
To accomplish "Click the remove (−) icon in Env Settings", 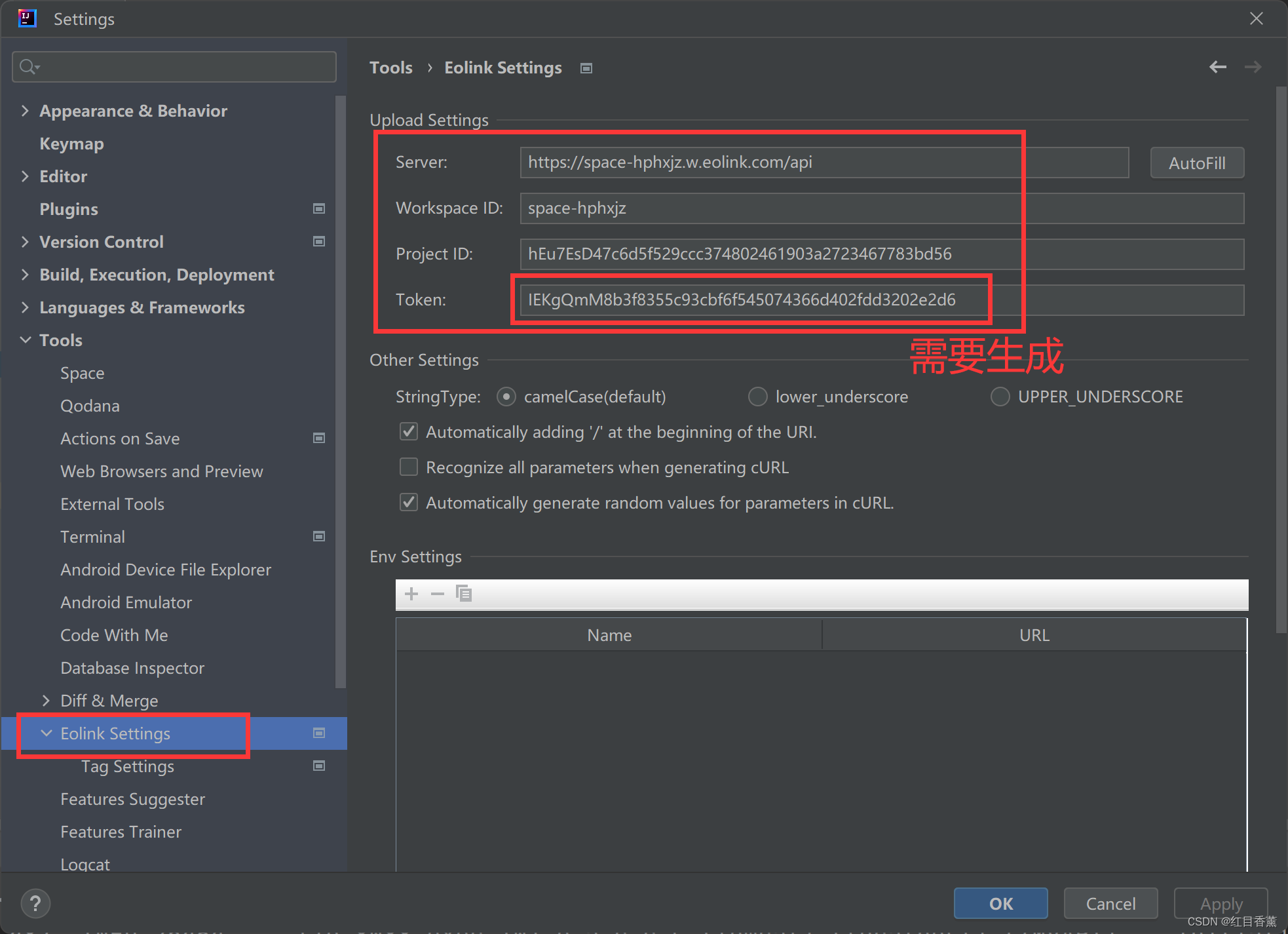I will (438, 594).
